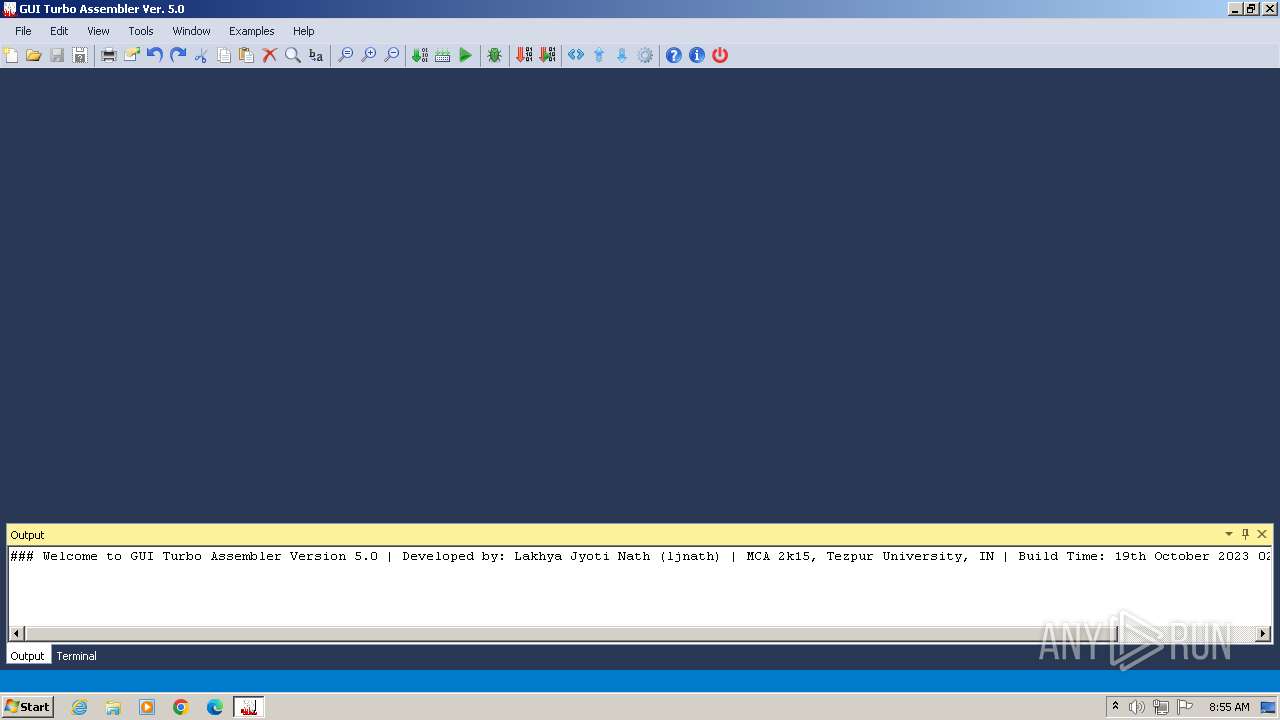Open the Windows Start menu
Viewport: 1280px width, 720px height.
tap(27, 707)
